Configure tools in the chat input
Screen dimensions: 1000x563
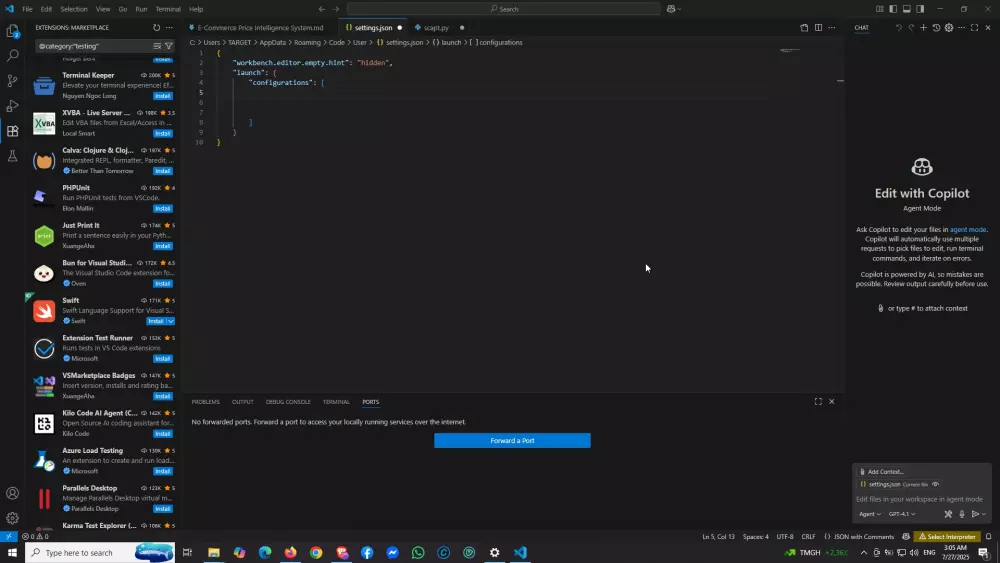coord(948,514)
